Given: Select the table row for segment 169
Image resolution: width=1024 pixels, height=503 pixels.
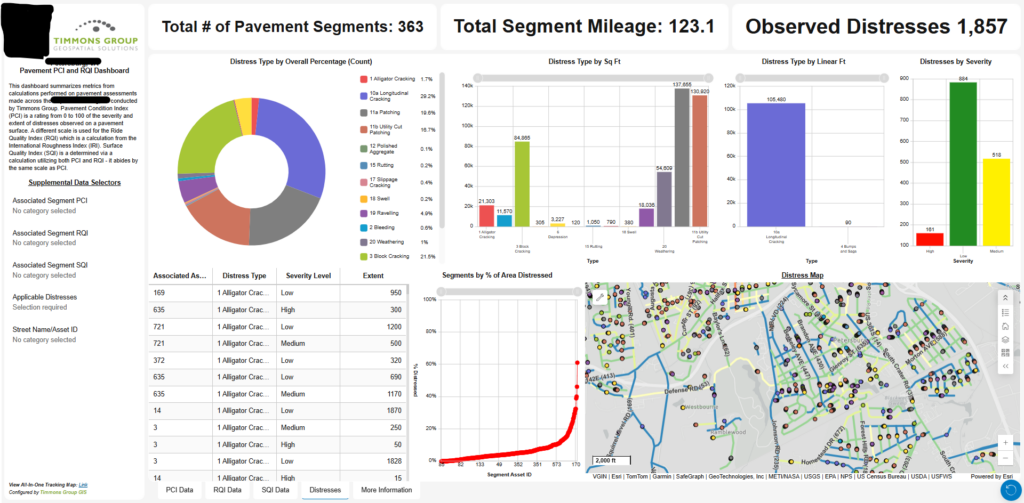Looking at the screenshot, I should click(x=278, y=293).
